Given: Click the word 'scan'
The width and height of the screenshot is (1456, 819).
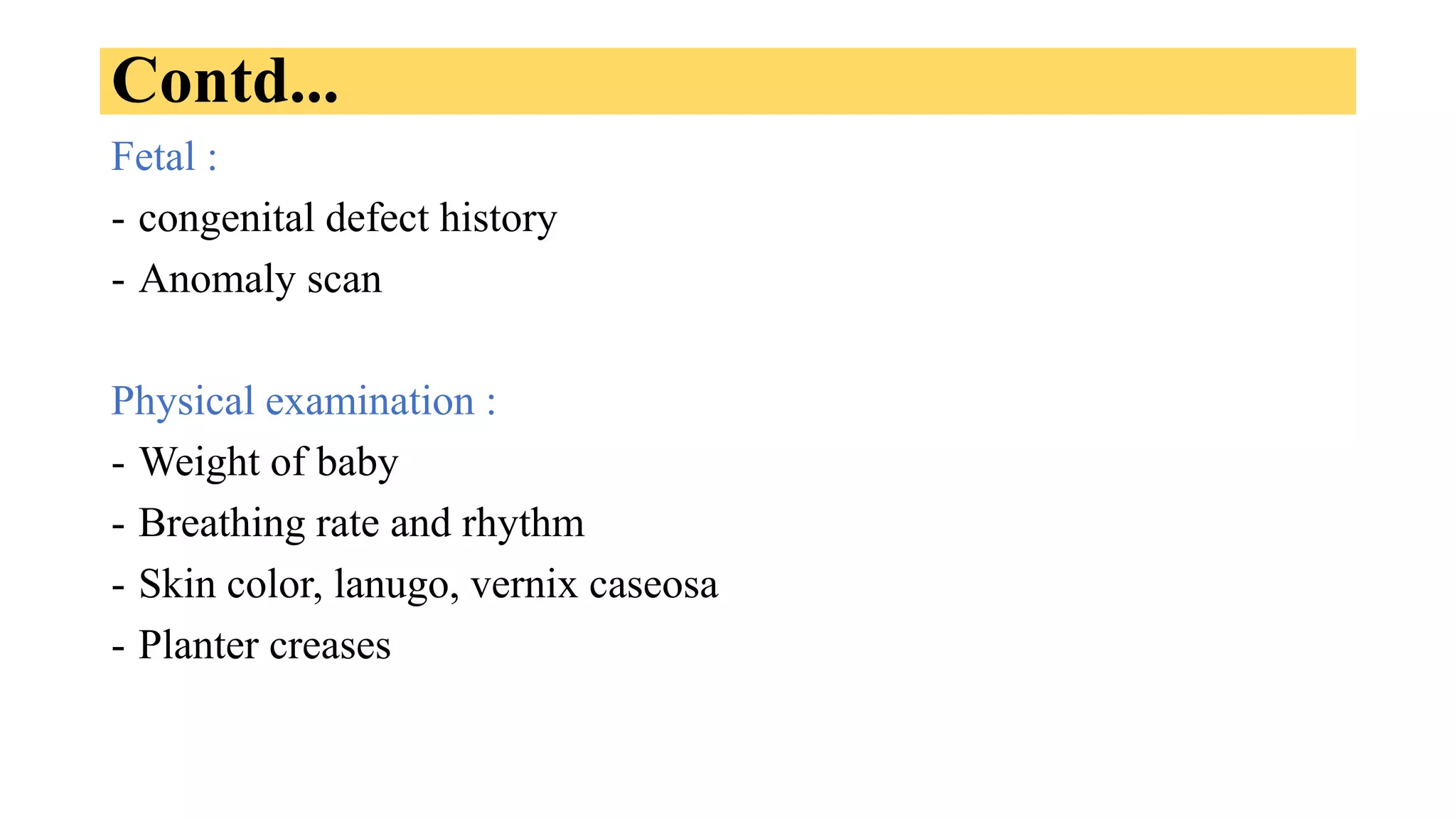Looking at the screenshot, I should click(x=344, y=280).
